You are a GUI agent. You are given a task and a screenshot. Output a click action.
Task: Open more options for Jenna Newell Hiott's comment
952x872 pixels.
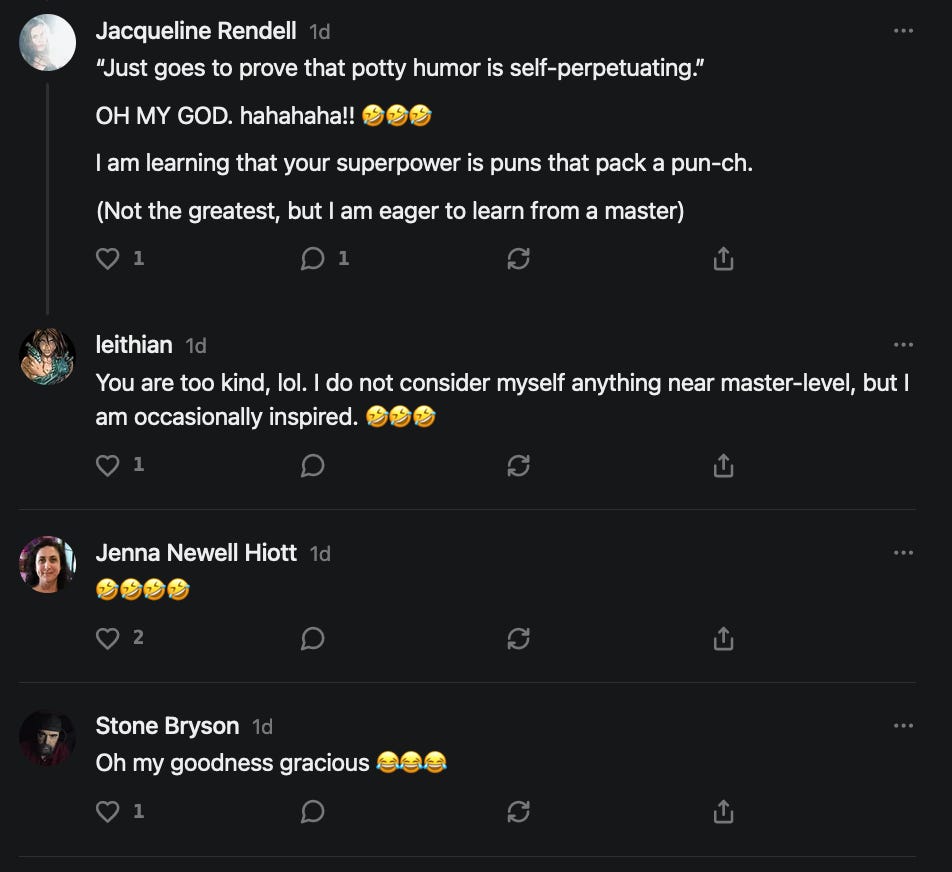pyautogui.click(x=903, y=553)
